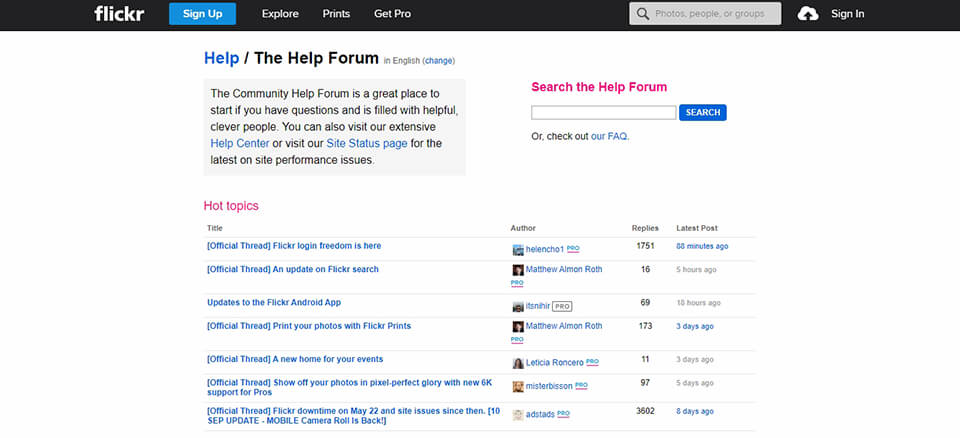Click PRO badge next to adstads

tap(563, 413)
